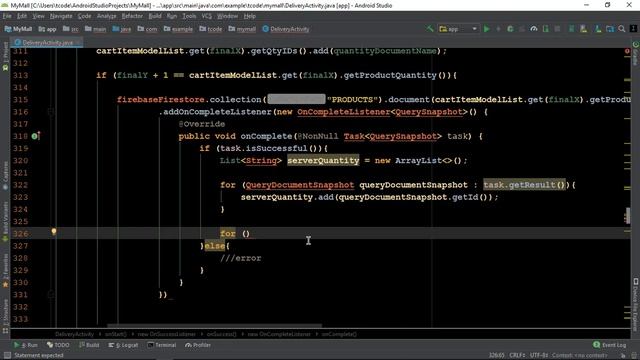Open the Run tool window button
This screenshot has height=360, width=640.
pyautogui.click(x=25, y=345)
